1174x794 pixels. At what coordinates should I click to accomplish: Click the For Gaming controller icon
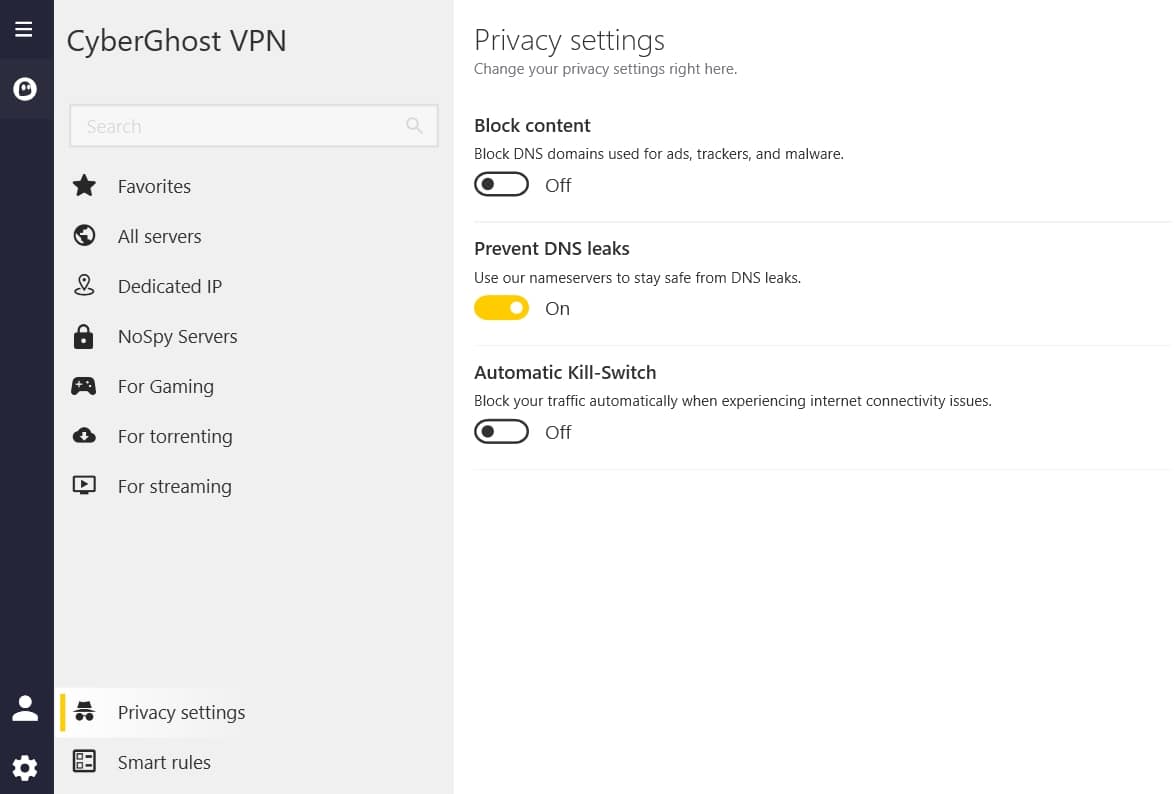point(84,386)
